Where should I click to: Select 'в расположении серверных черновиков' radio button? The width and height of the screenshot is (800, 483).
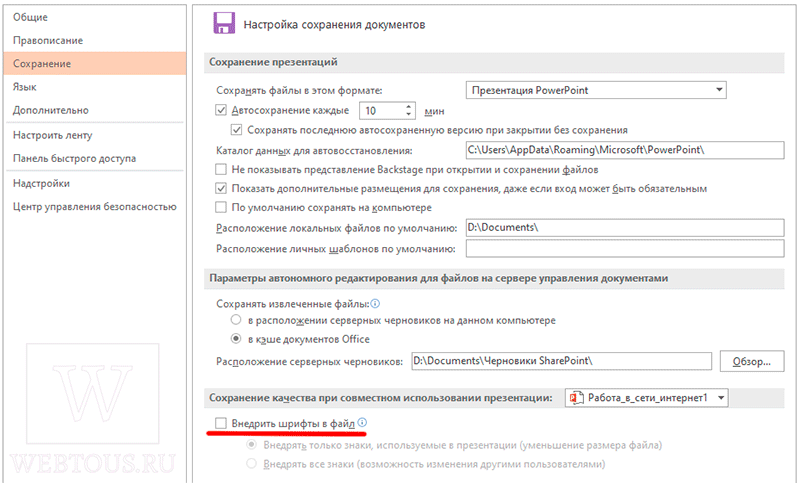click(x=236, y=320)
